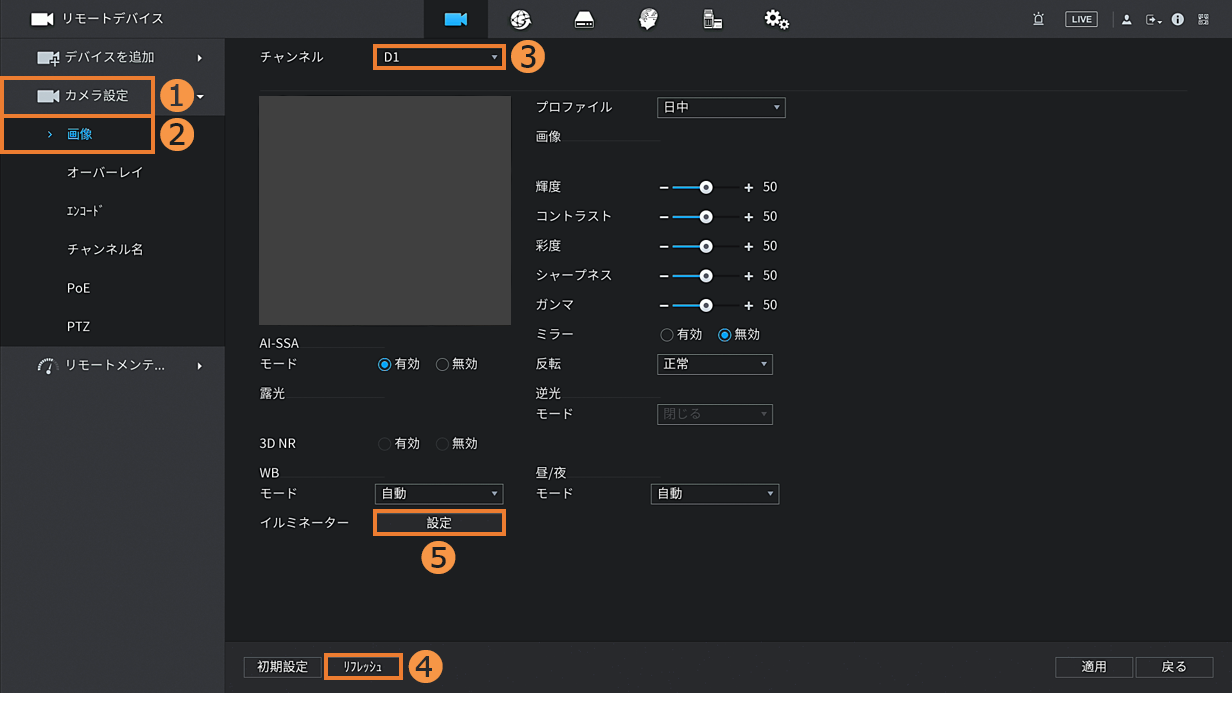Switch to LIVE view button
Image resolution: width=1232 pixels, height=716 pixels.
(x=1081, y=19)
